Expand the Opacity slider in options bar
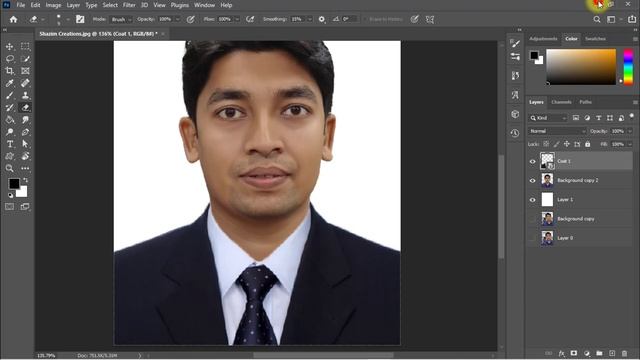The image size is (640, 360). pos(177,19)
